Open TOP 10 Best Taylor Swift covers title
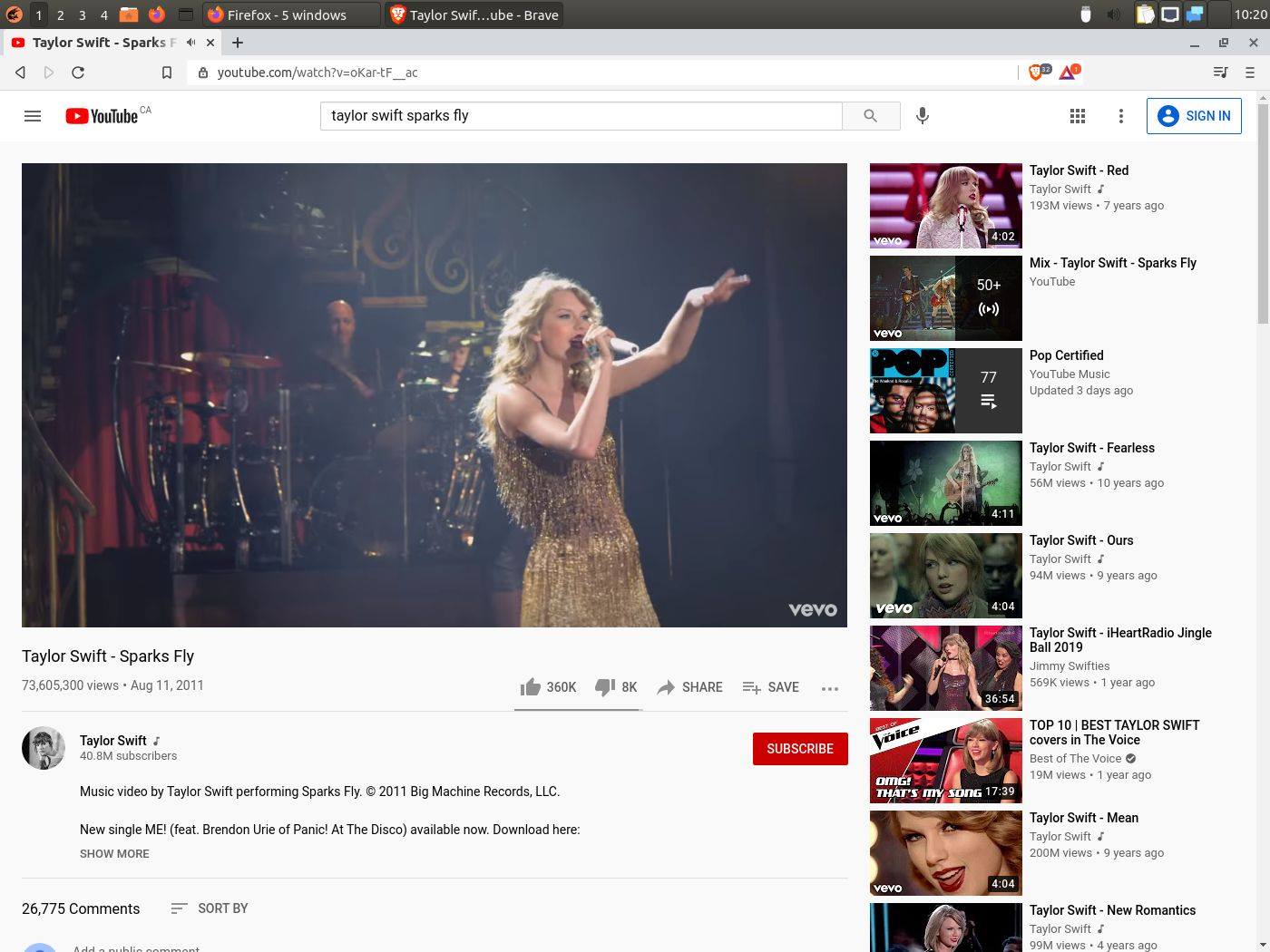 [x=1114, y=733]
